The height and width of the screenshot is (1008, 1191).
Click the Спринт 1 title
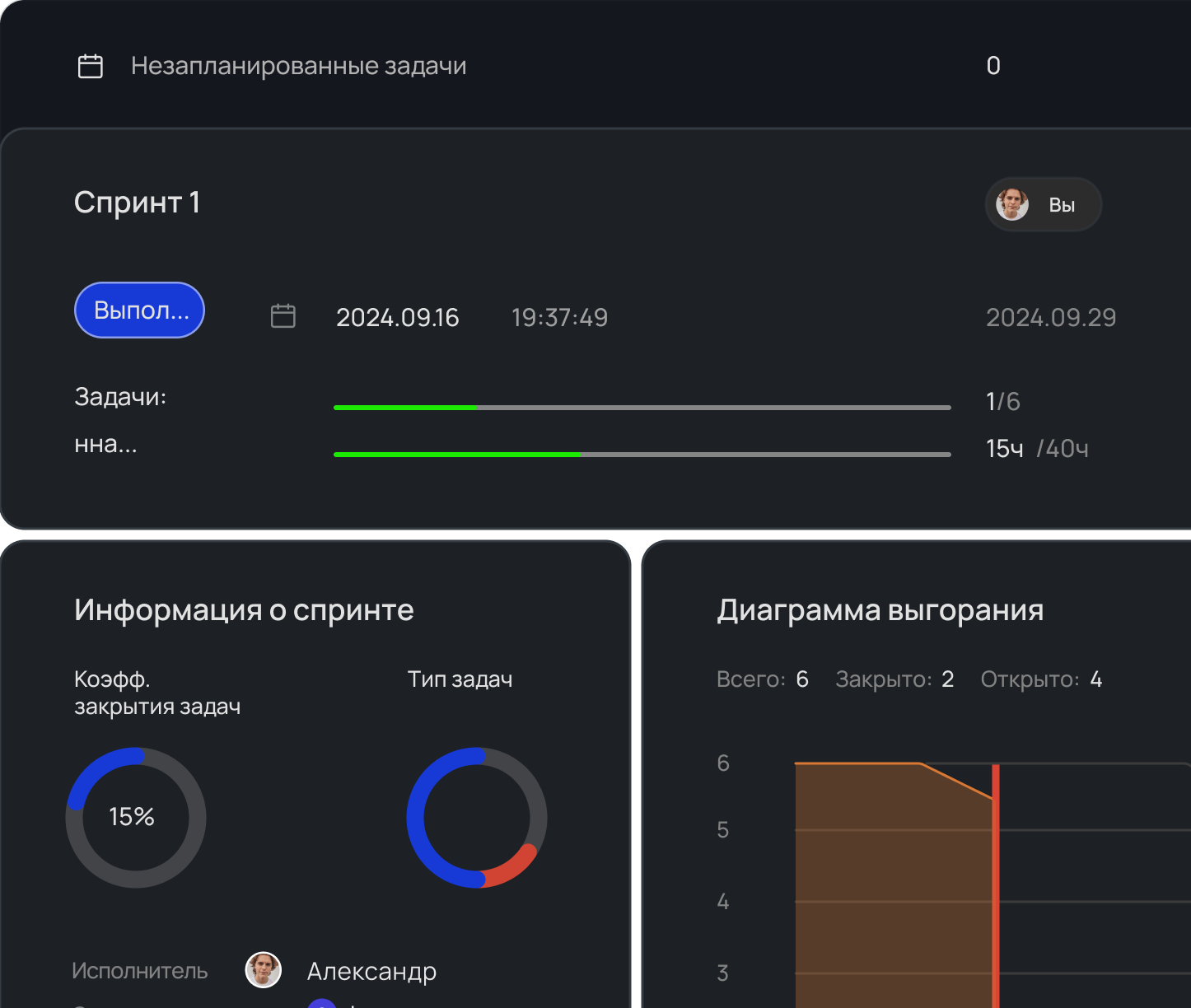(137, 203)
